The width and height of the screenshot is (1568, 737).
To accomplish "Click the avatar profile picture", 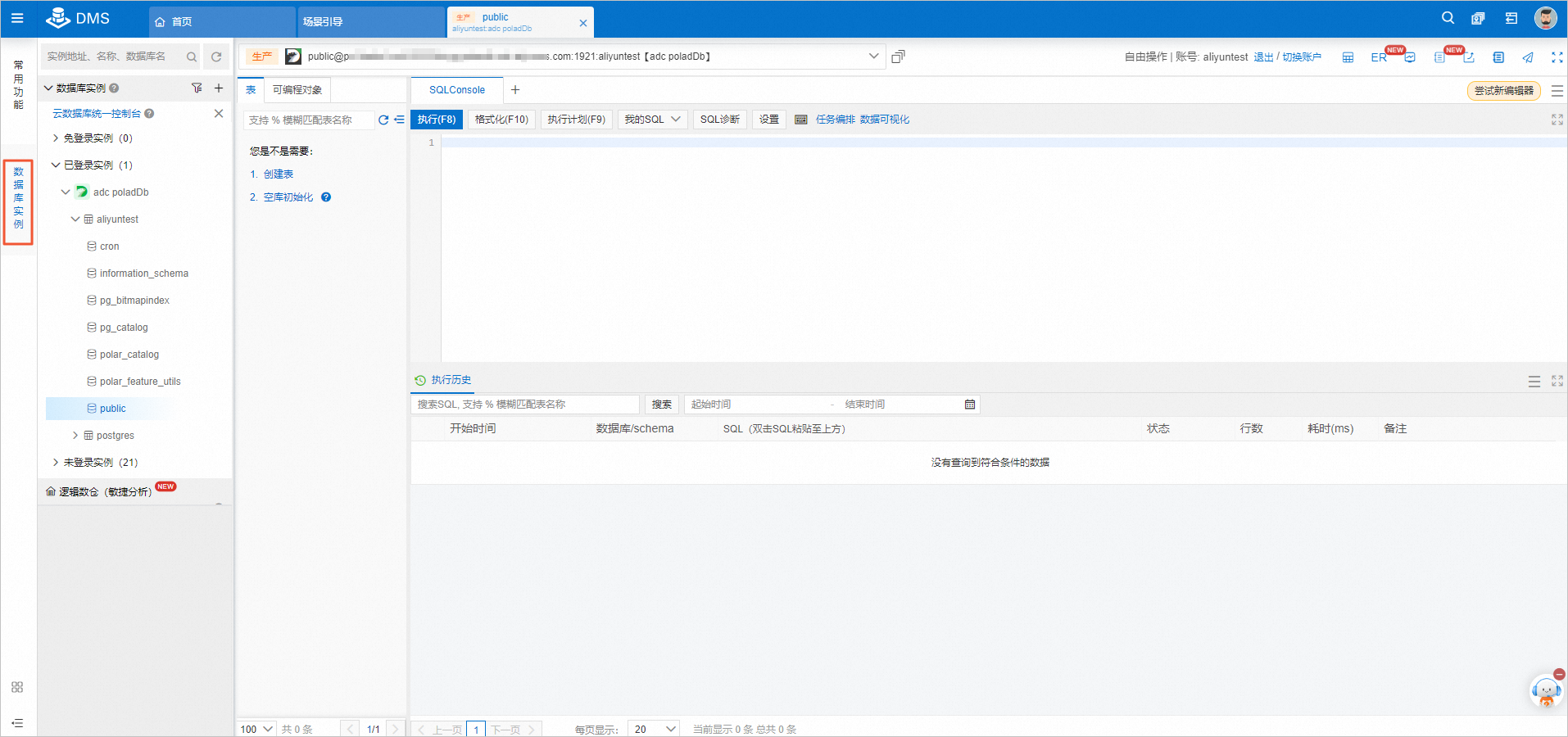I will 1545,18.
